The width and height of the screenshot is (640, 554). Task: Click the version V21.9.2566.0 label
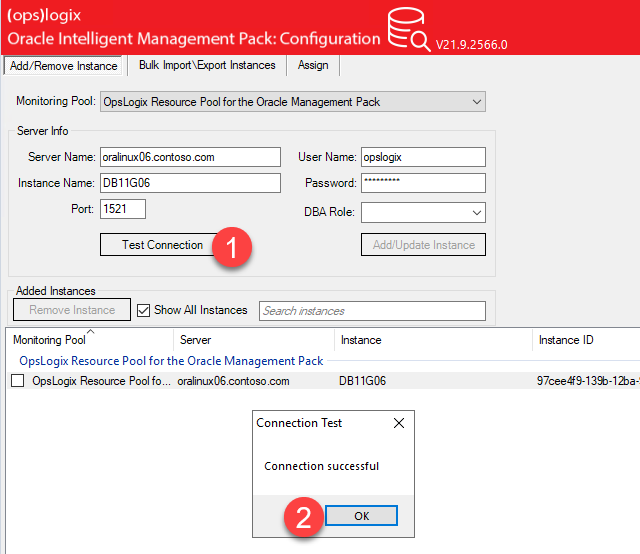(x=471, y=44)
